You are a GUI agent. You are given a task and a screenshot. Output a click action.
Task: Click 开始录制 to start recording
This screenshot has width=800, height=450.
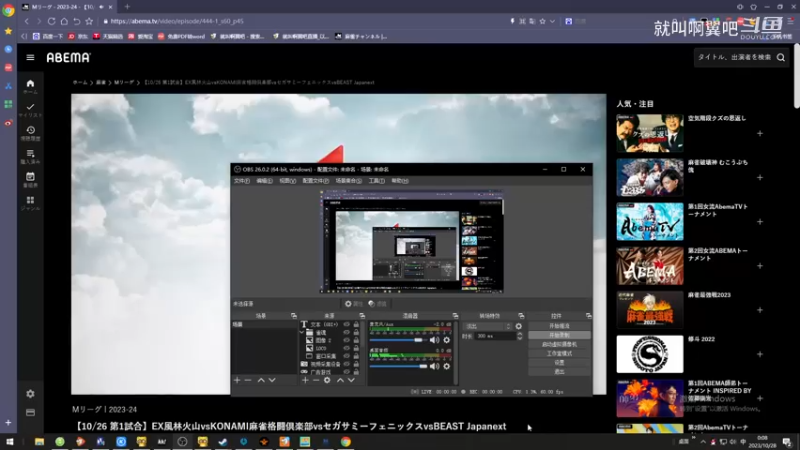point(559,335)
